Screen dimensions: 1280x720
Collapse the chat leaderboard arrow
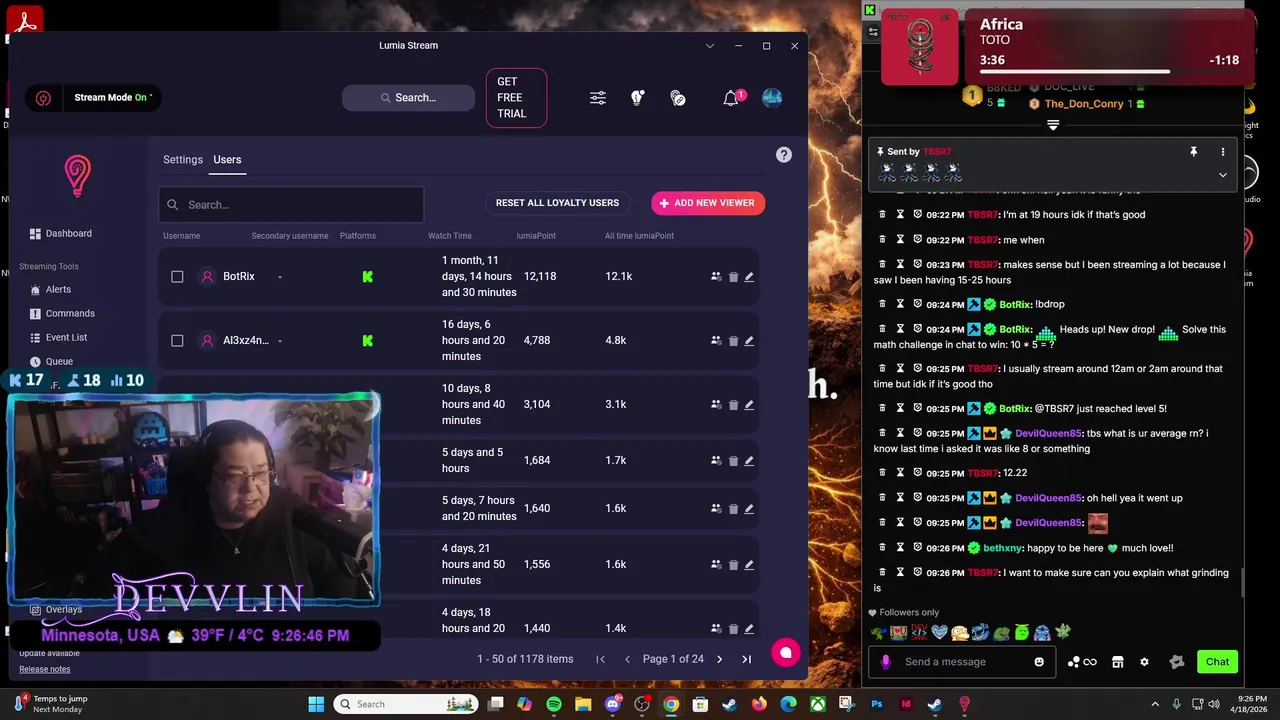[x=1053, y=125]
